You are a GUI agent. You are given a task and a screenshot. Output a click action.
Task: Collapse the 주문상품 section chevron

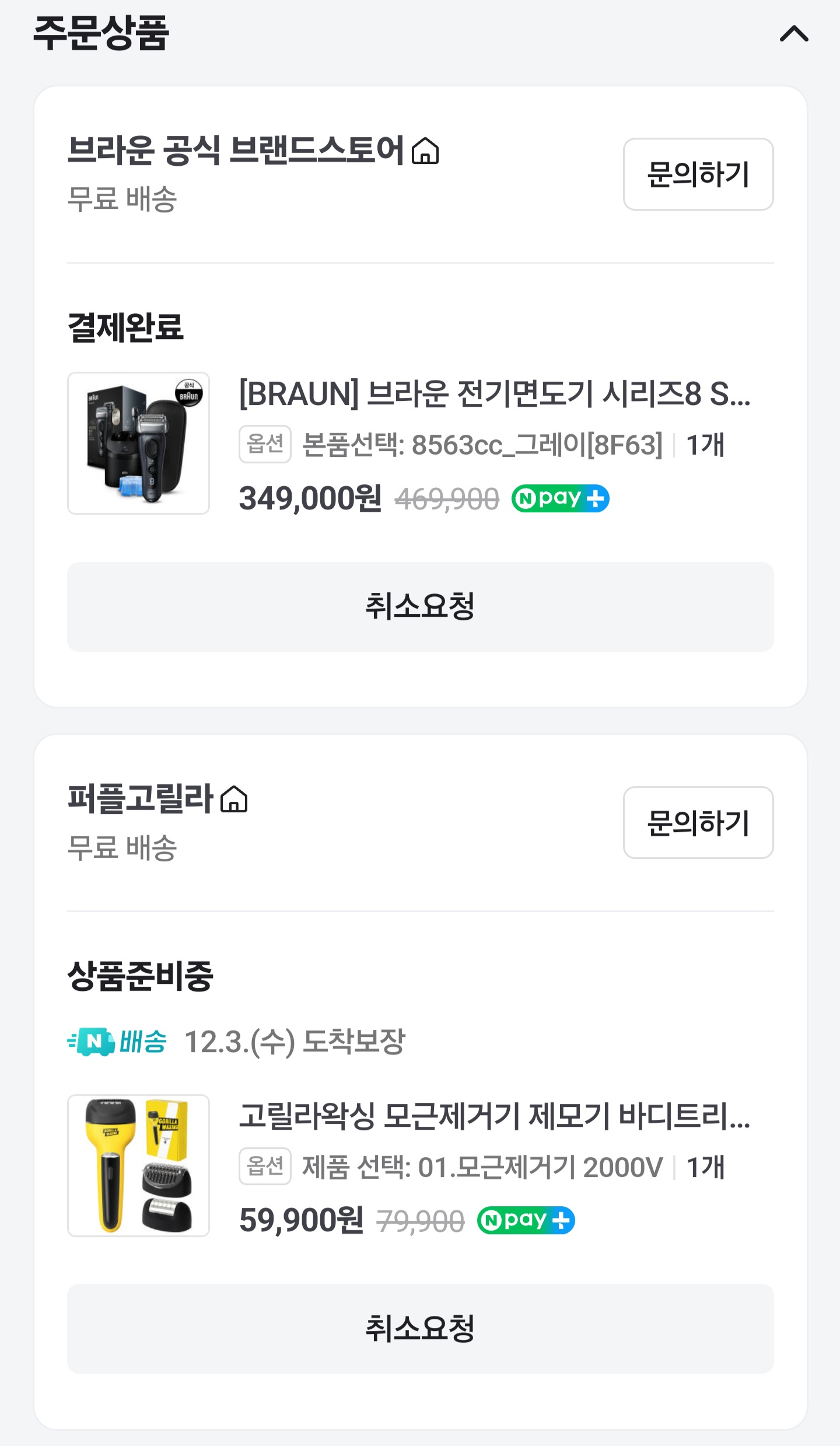[x=794, y=34]
